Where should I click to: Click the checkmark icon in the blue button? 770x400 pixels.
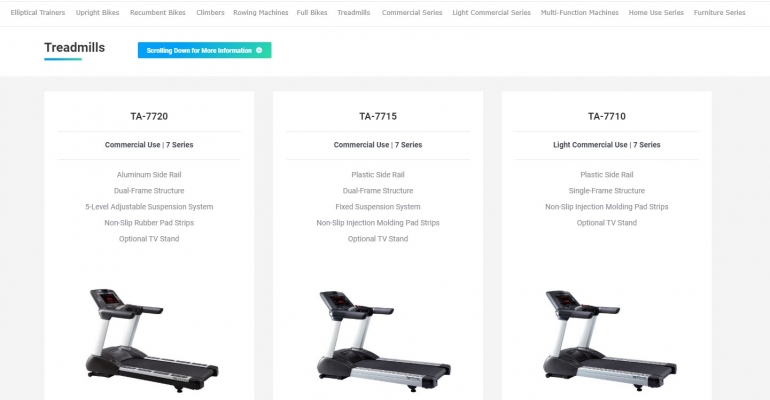259,50
